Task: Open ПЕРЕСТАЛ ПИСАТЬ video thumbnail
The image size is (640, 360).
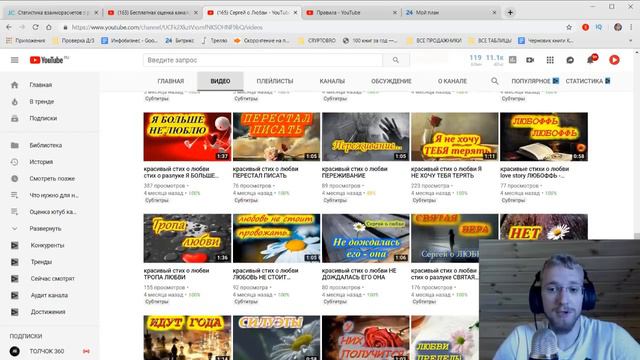Action: point(276,137)
